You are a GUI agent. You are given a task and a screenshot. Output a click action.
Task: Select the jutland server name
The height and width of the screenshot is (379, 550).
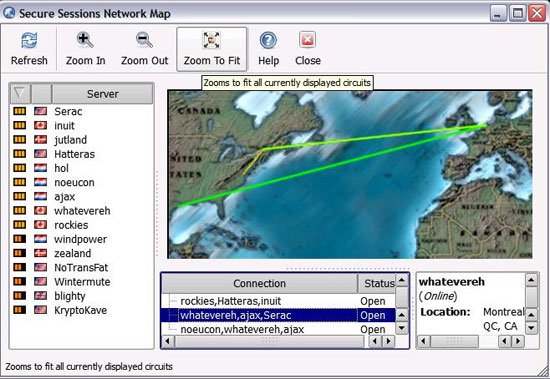(x=71, y=140)
